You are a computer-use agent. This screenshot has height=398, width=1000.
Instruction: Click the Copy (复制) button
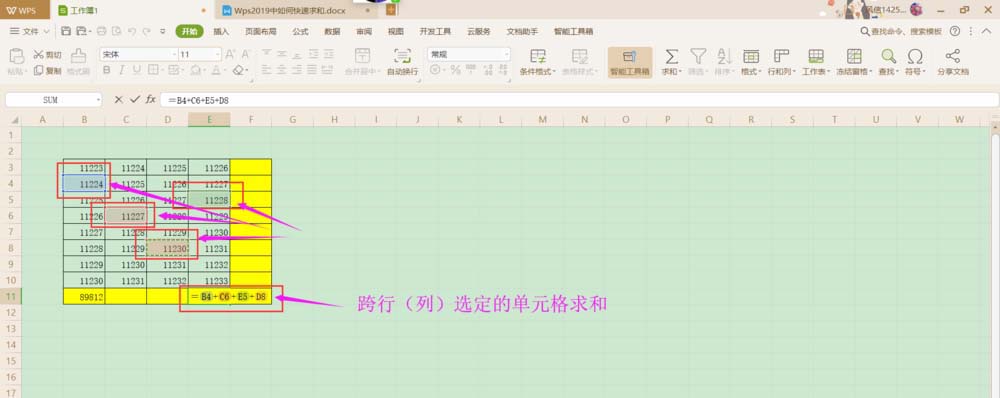click(x=48, y=71)
